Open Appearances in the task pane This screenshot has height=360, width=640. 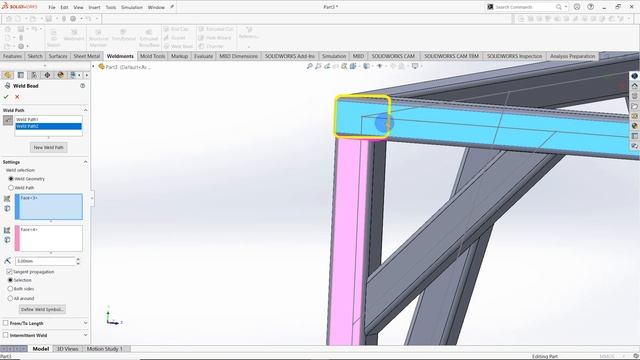click(x=635, y=126)
